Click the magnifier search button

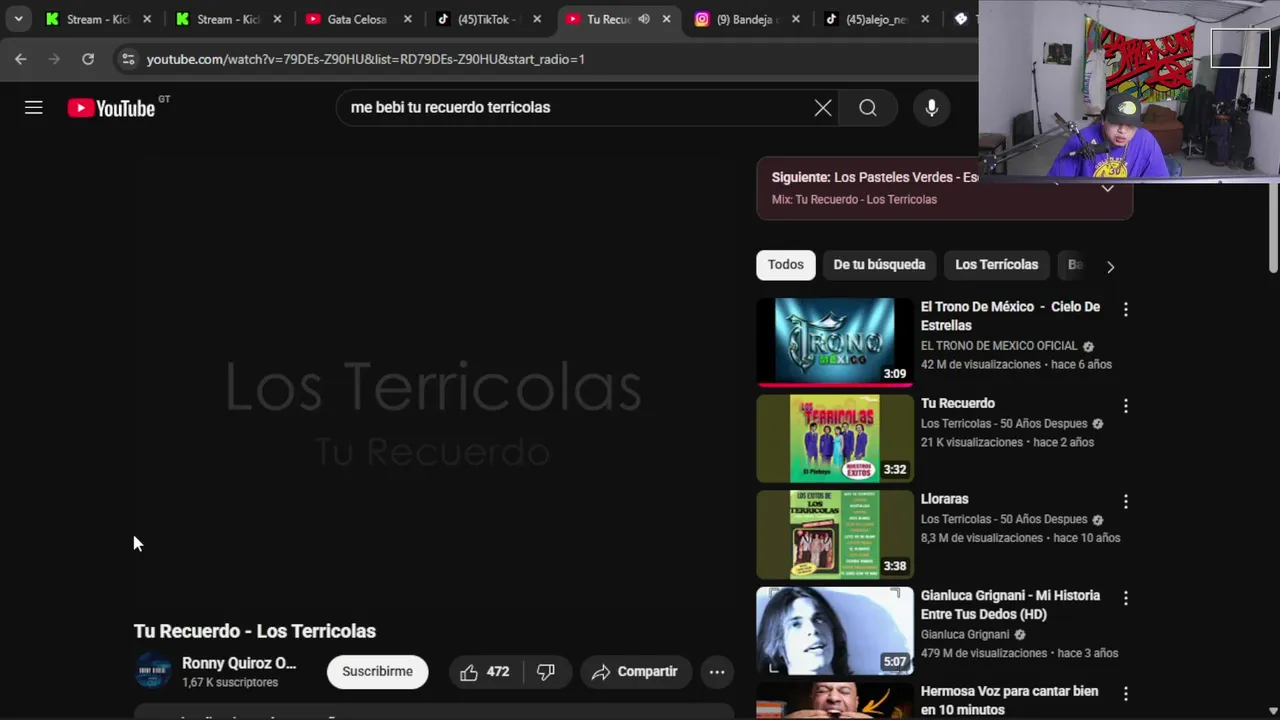click(x=868, y=108)
